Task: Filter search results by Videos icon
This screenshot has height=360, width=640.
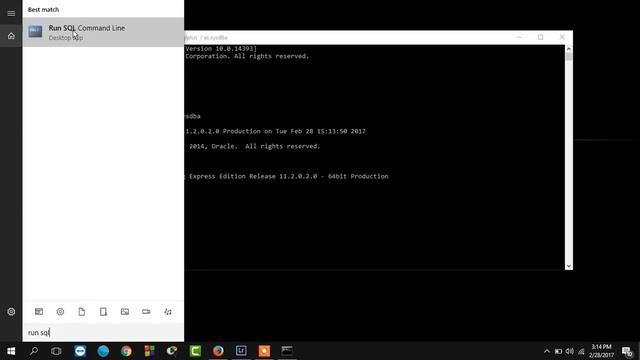Action: (146, 312)
